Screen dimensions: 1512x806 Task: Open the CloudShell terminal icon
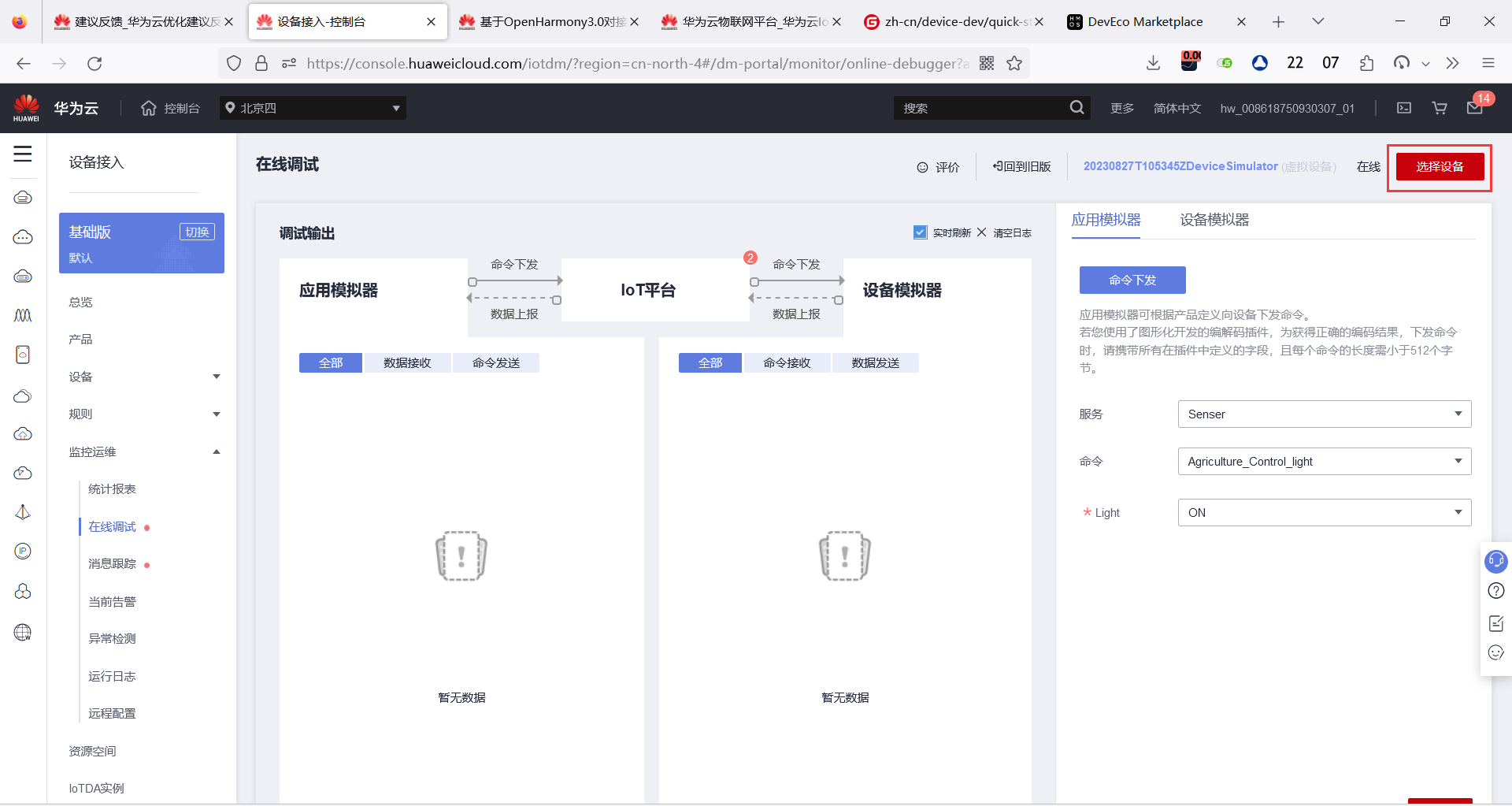[1404, 108]
